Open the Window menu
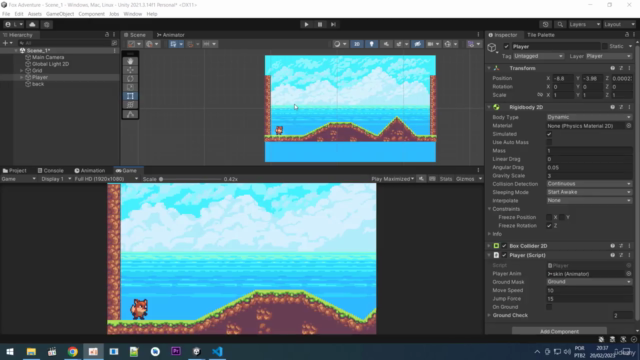Viewport: 640px width, 360px height. coord(133,14)
